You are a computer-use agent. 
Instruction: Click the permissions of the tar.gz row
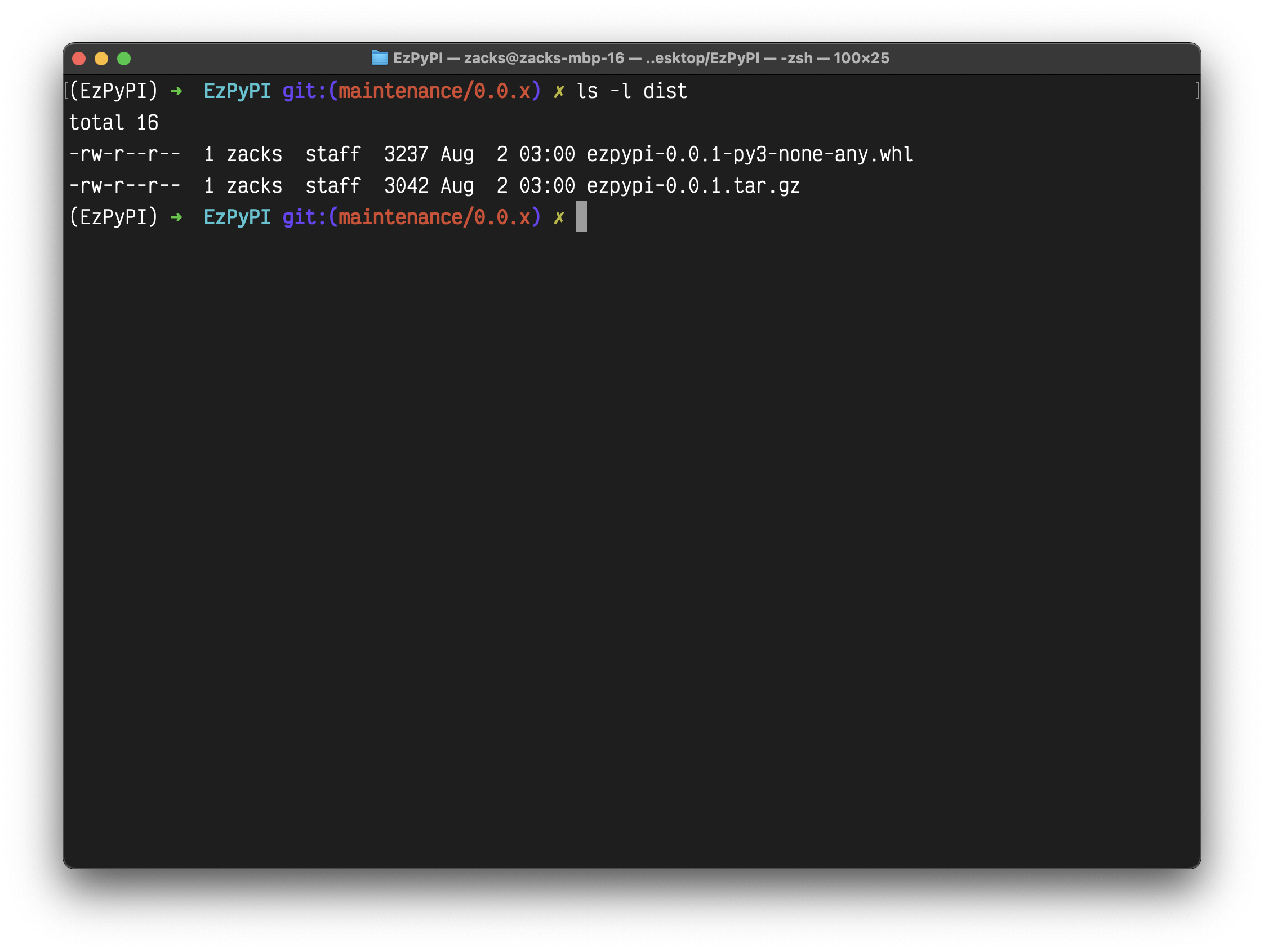click(x=124, y=186)
